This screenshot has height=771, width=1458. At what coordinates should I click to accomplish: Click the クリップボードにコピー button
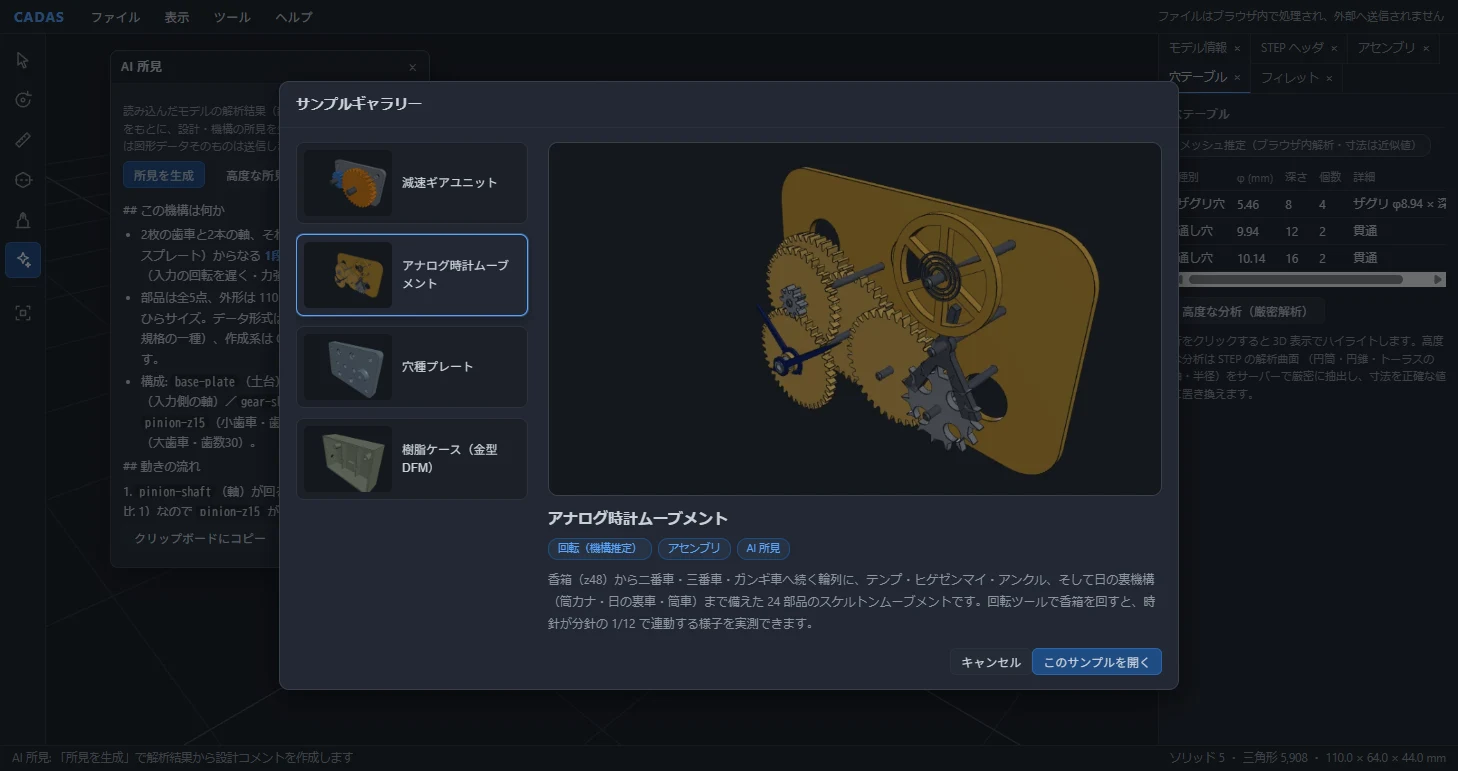(200, 538)
